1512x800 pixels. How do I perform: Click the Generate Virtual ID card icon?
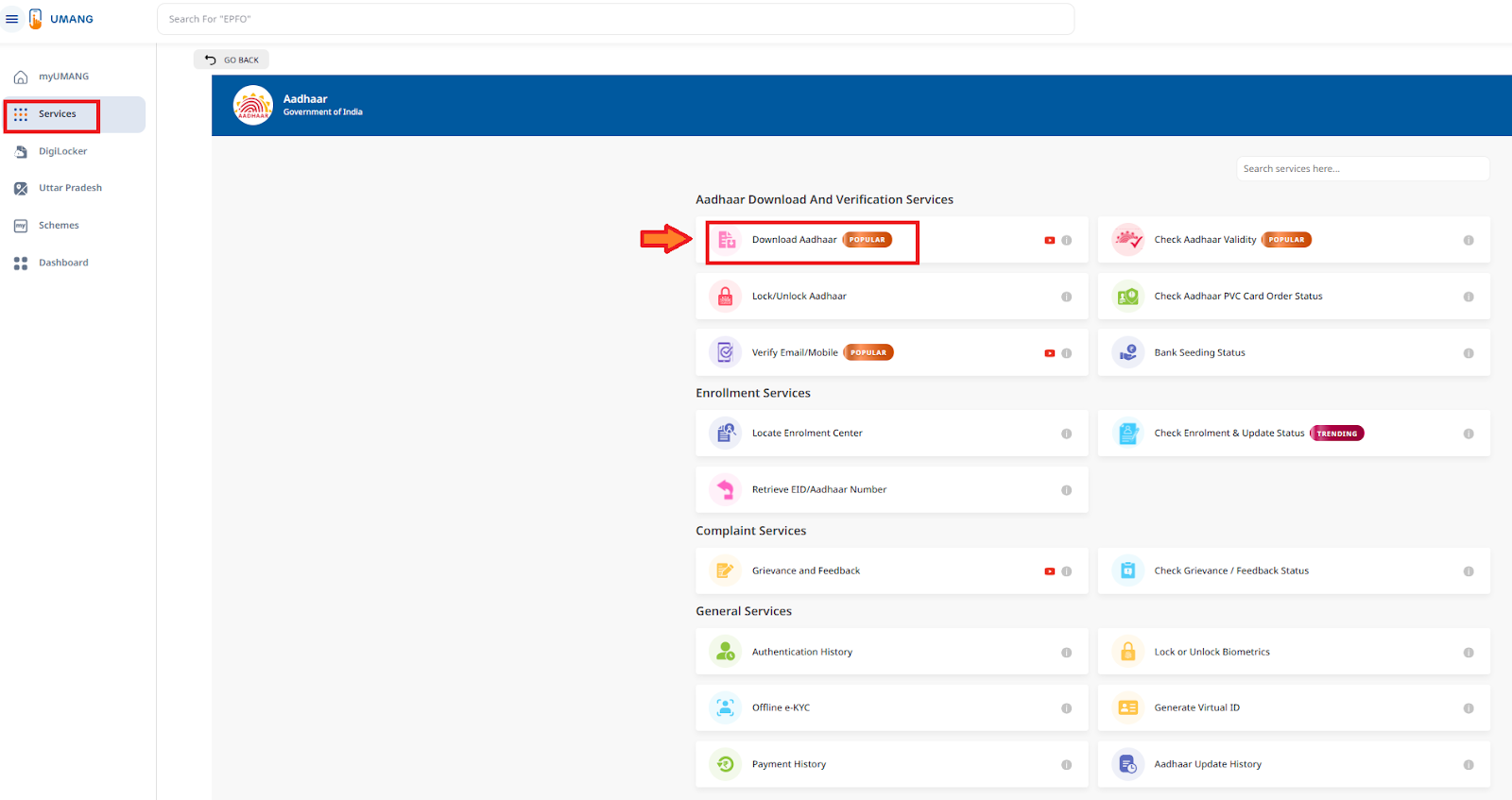(1127, 707)
